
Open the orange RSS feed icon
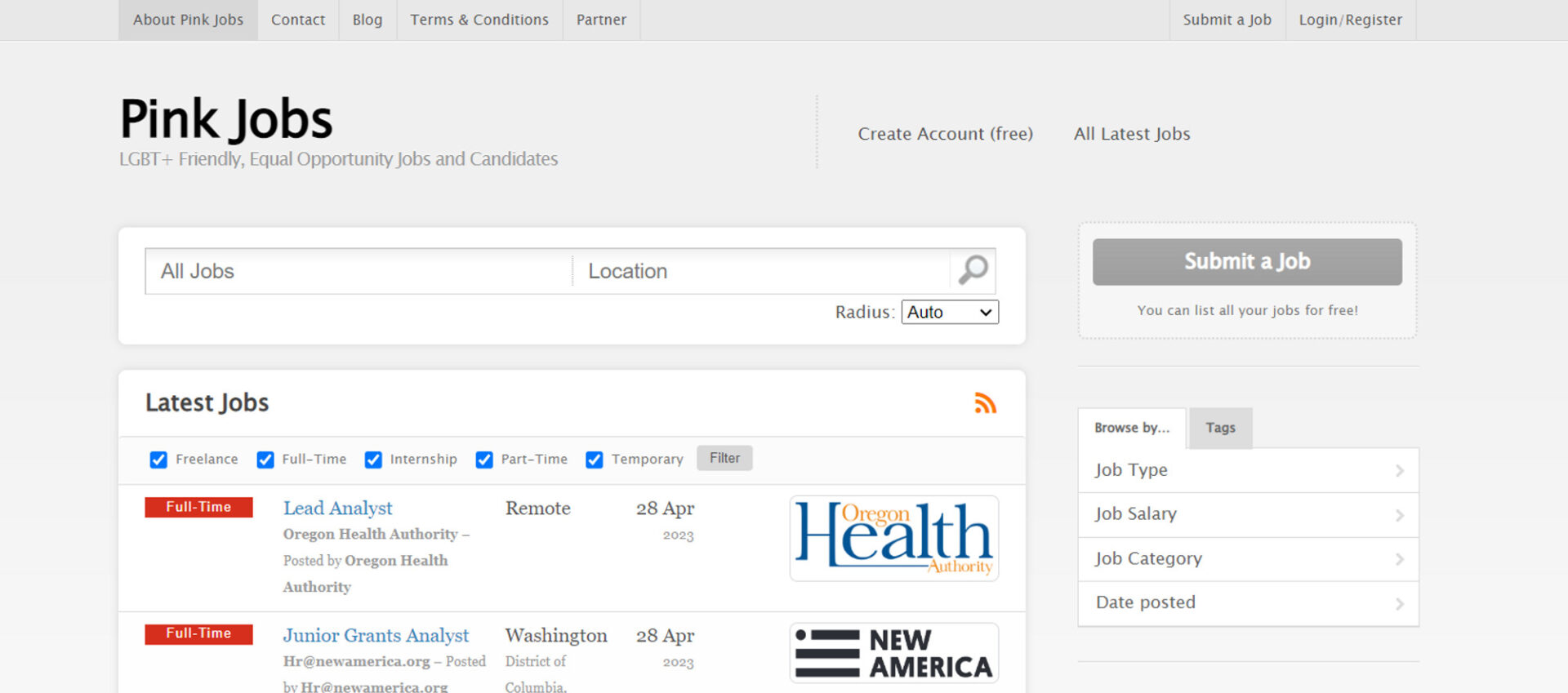tap(985, 403)
